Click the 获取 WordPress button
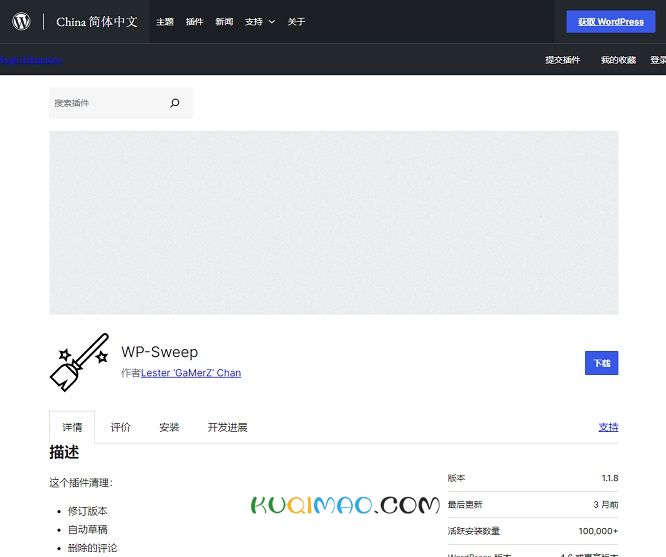The image size is (666, 557). click(610, 22)
